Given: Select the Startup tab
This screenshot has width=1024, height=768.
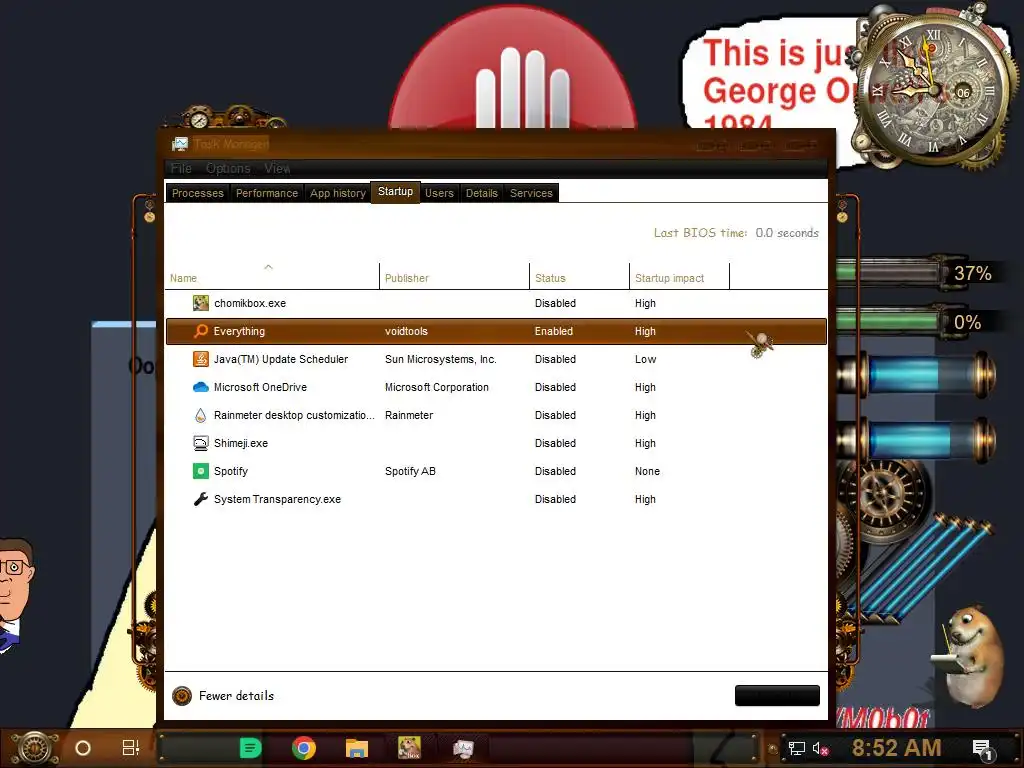Looking at the screenshot, I should click(x=395, y=192).
